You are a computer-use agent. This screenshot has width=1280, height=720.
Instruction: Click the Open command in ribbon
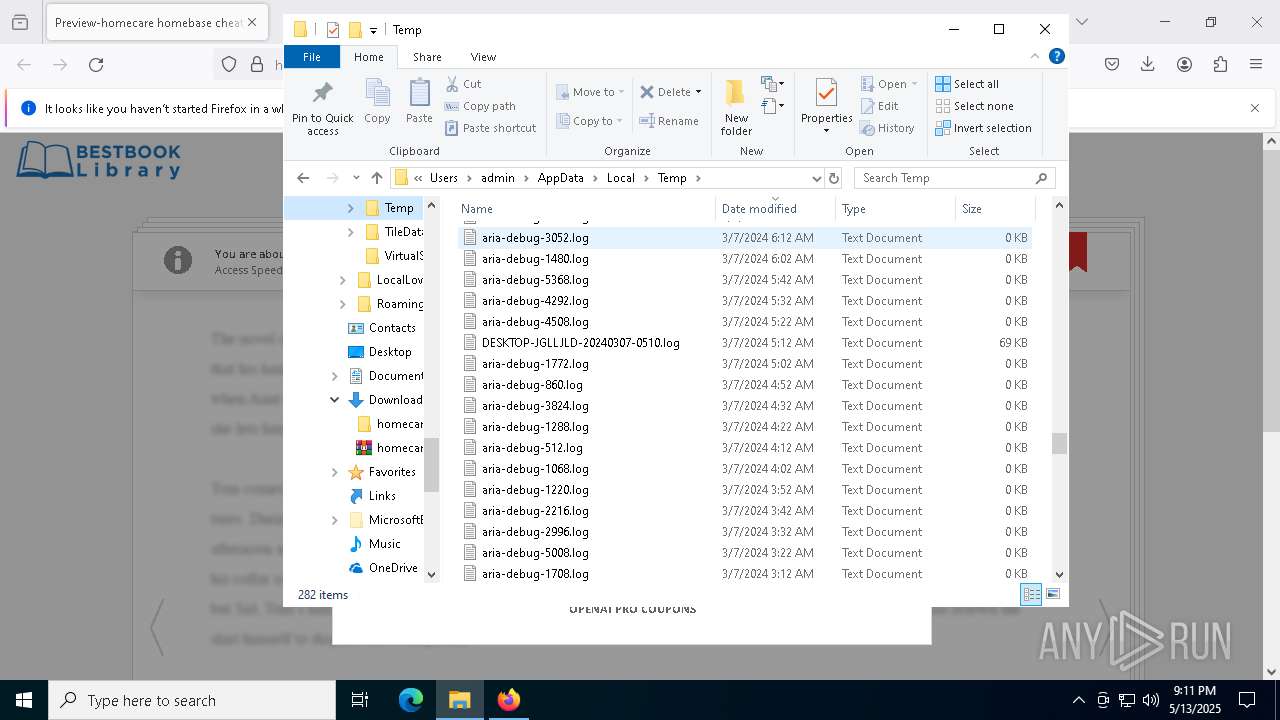coord(888,84)
